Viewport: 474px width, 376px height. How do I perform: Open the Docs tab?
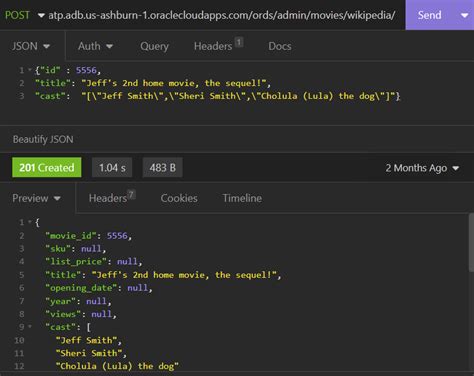[280, 46]
